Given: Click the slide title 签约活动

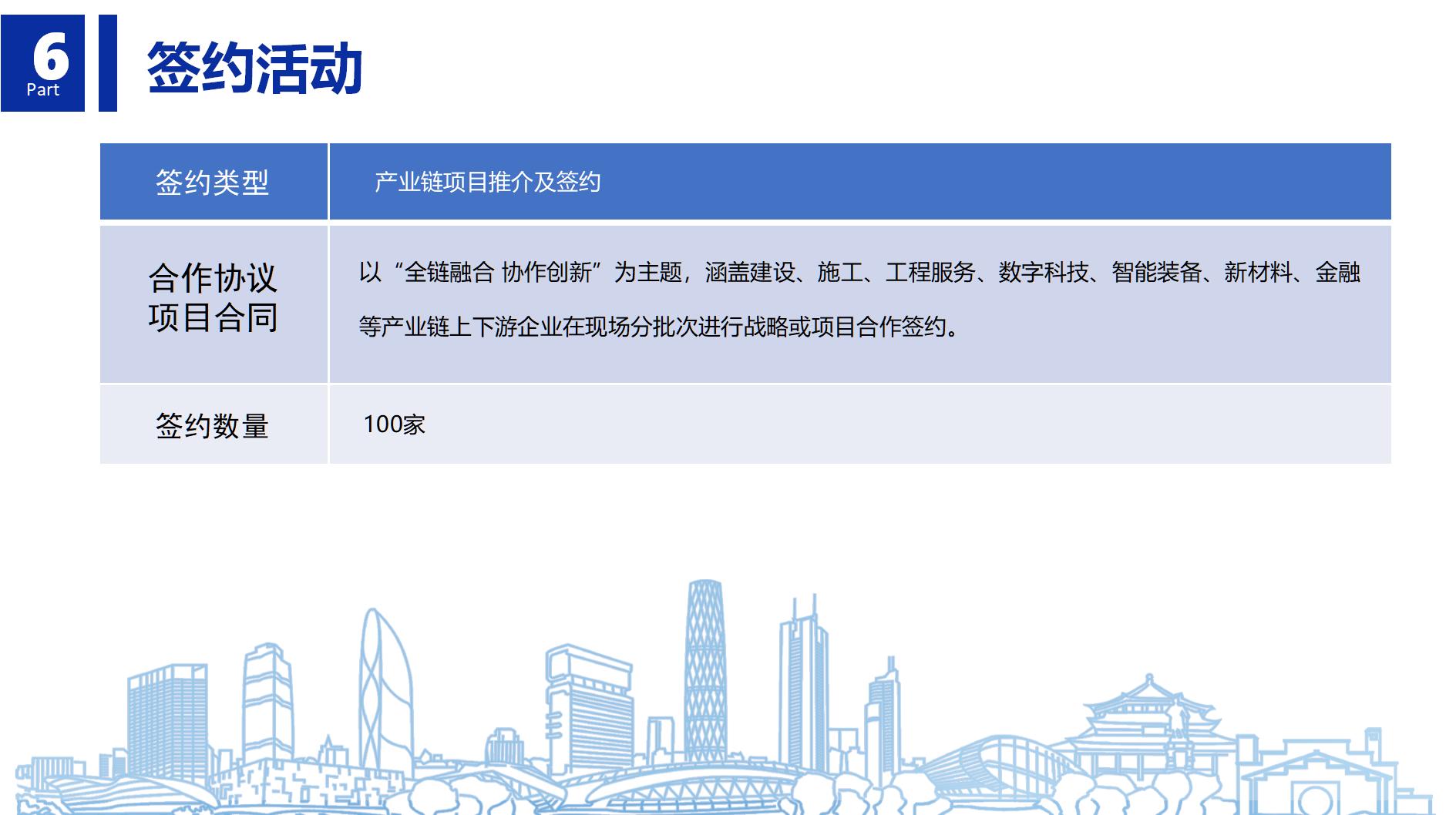Looking at the screenshot, I should point(254,68).
